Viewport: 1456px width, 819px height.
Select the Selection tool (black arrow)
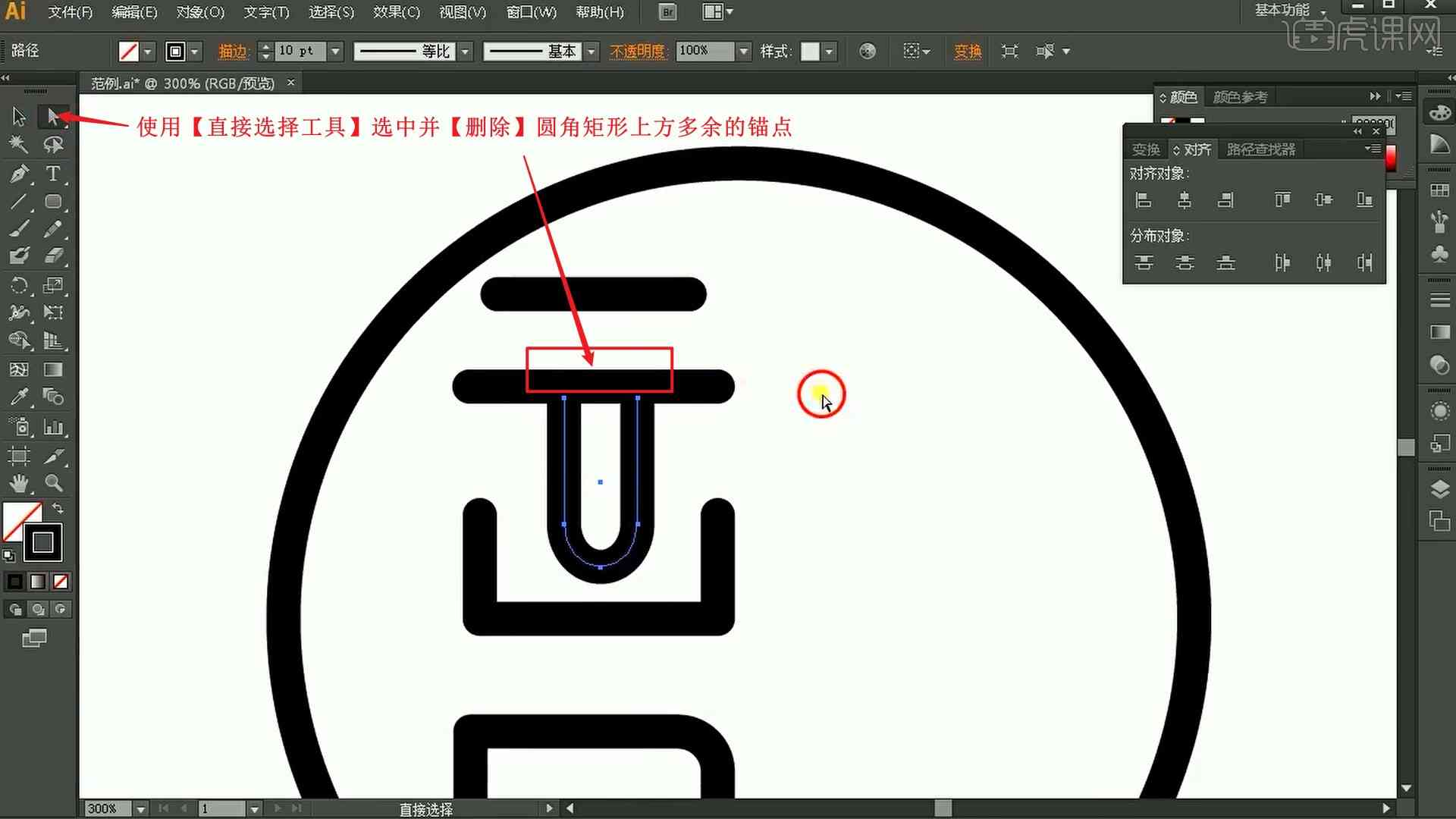pos(19,116)
